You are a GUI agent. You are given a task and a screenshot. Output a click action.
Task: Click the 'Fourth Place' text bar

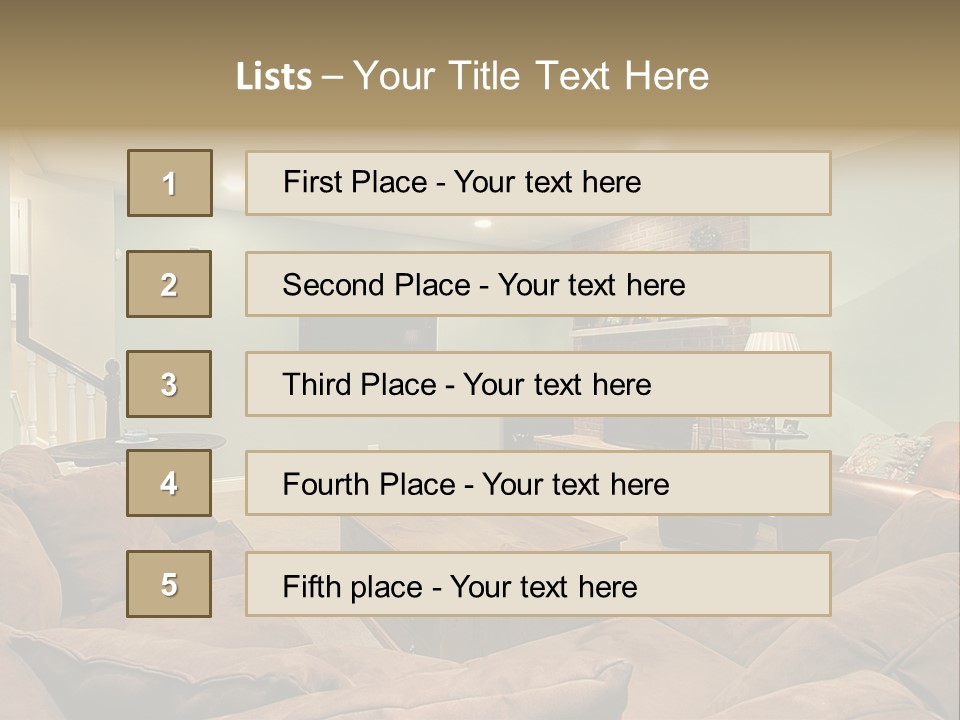538,483
